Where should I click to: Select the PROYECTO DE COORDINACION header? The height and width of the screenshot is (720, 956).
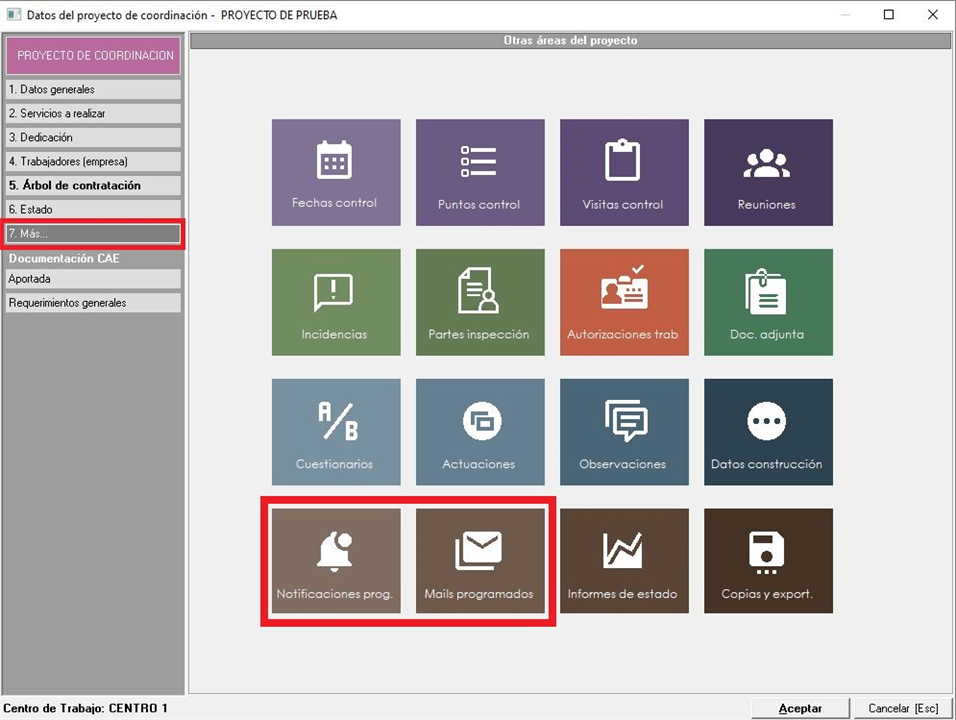pyautogui.click(x=93, y=56)
